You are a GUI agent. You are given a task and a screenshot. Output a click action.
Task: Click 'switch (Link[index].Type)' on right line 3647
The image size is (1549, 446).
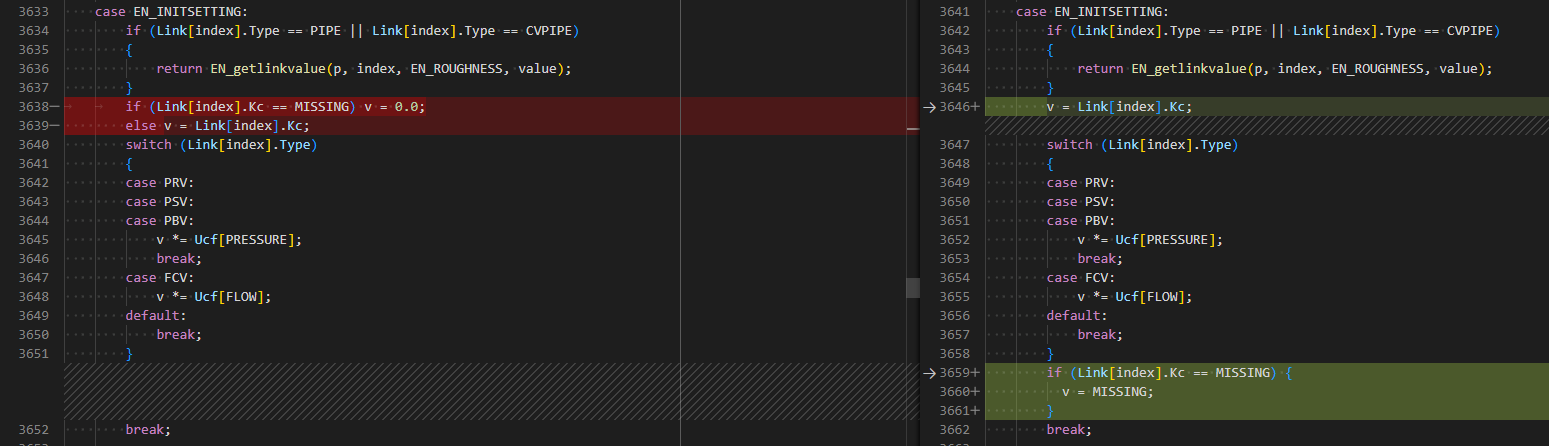click(x=1142, y=145)
